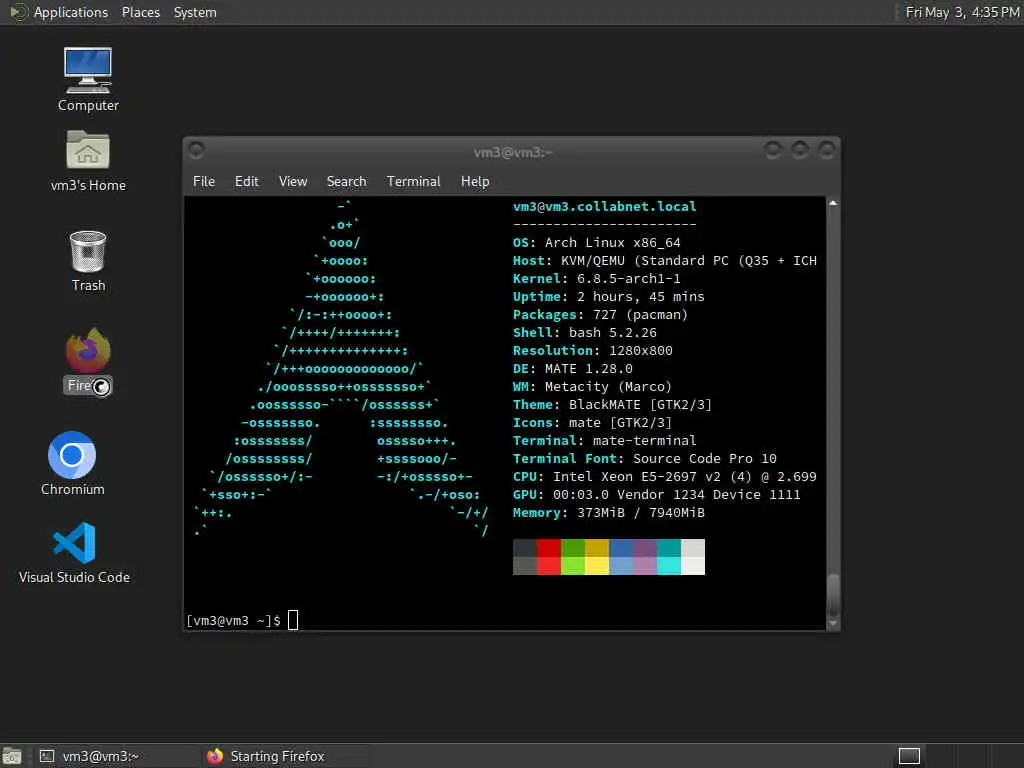
Task: Click the terminal scrollbar down arrow
Action: click(x=833, y=624)
